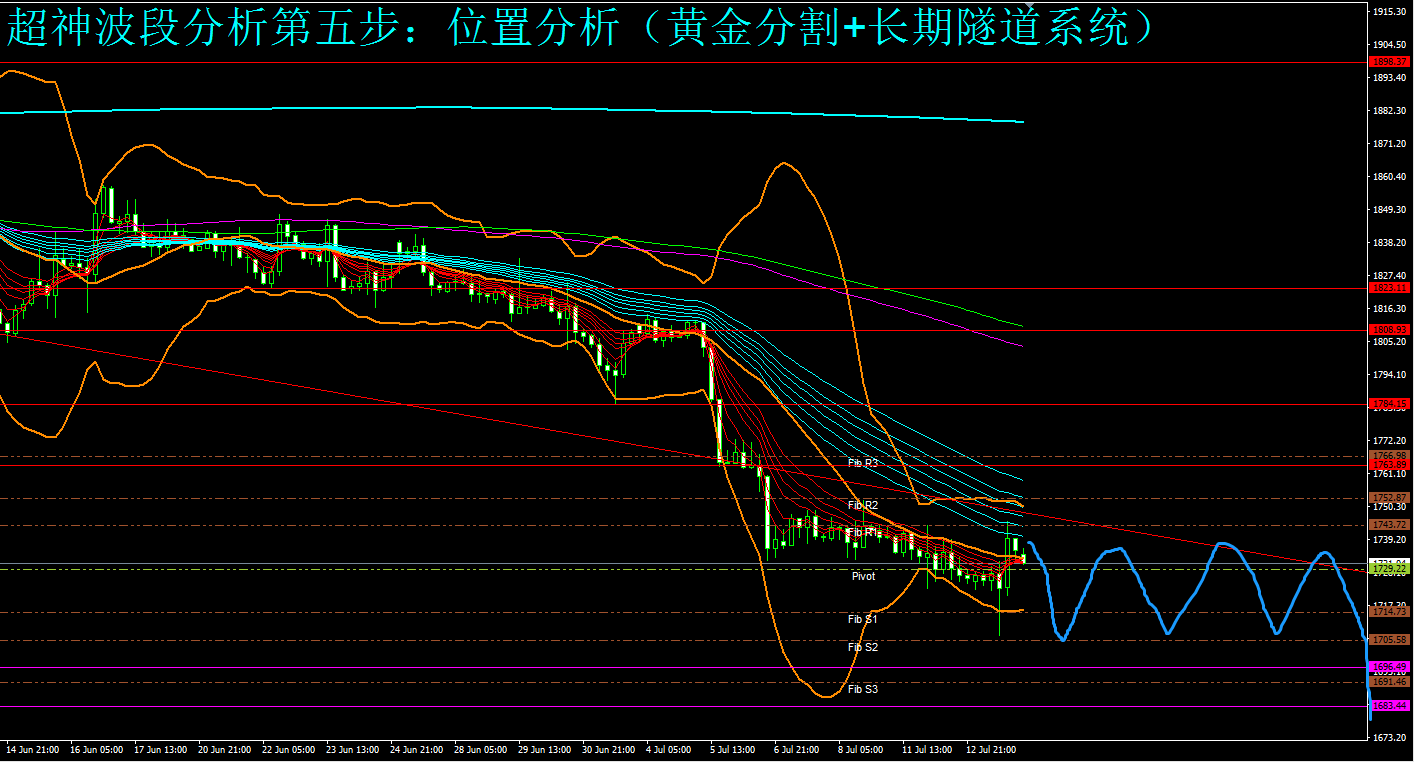Click the red 1808.93 price tag
This screenshot has width=1415, height=763.
coord(1389,330)
